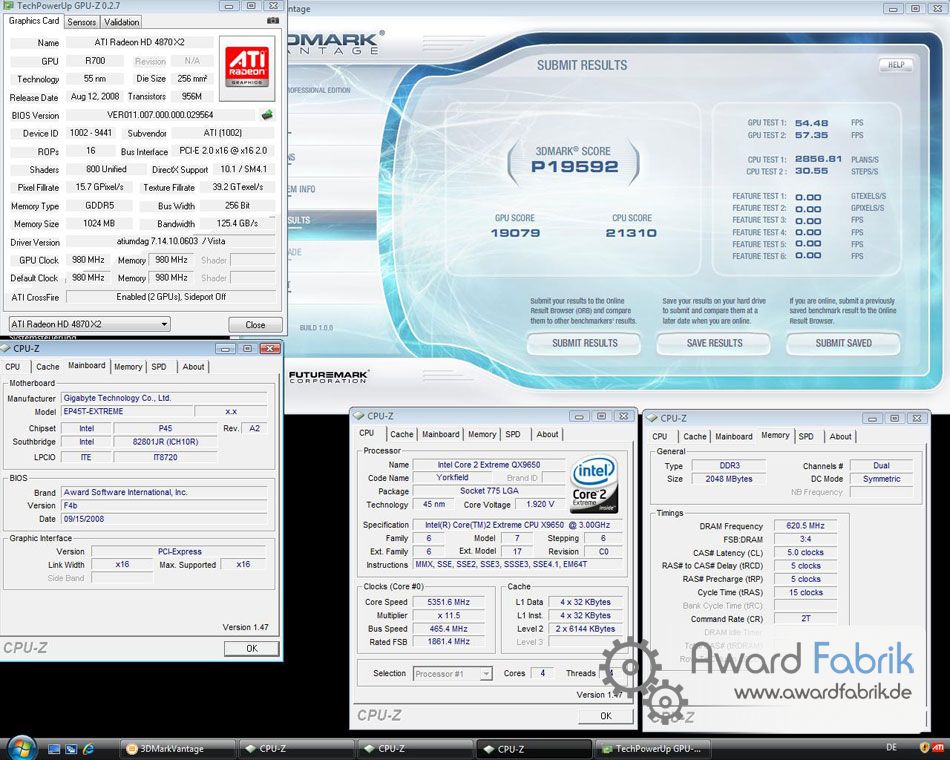Click SUBMIT SAVED in 3DMark Vantage
950x760 pixels.
pyautogui.click(x=843, y=343)
